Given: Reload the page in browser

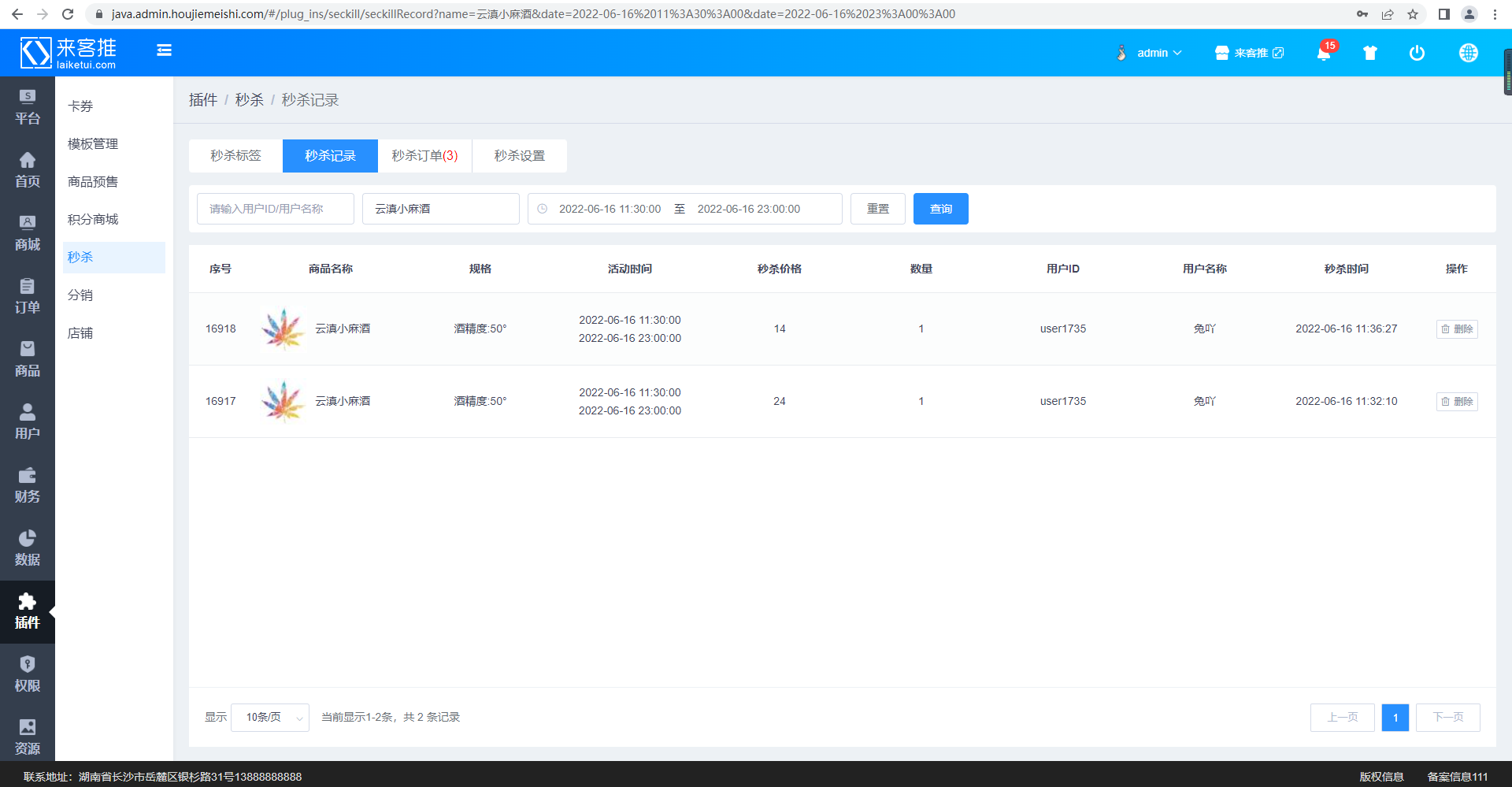Looking at the screenshot, I should tap(68, 14).
